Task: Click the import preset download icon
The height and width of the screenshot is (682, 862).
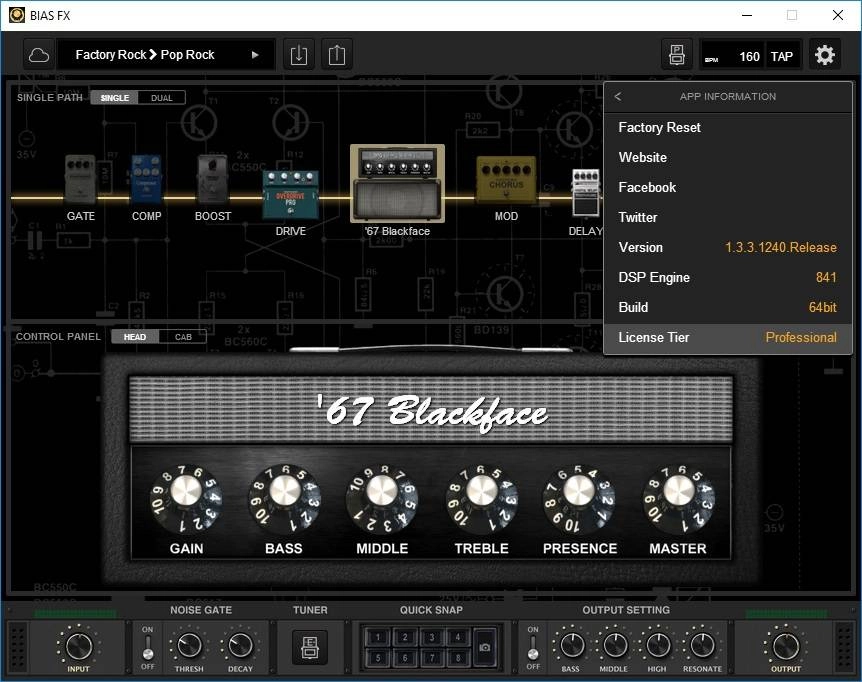Action: (x=299, y=55)
